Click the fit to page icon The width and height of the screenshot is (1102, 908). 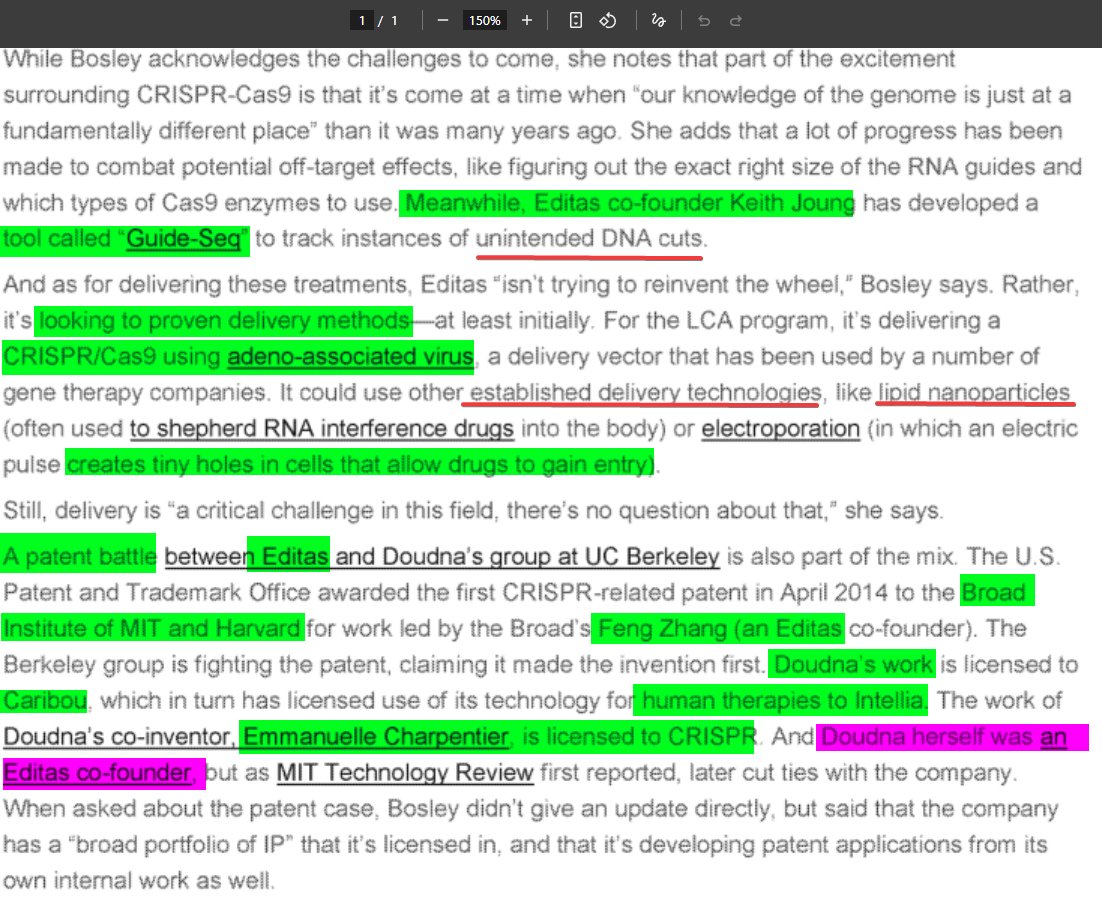coord(576,20)
